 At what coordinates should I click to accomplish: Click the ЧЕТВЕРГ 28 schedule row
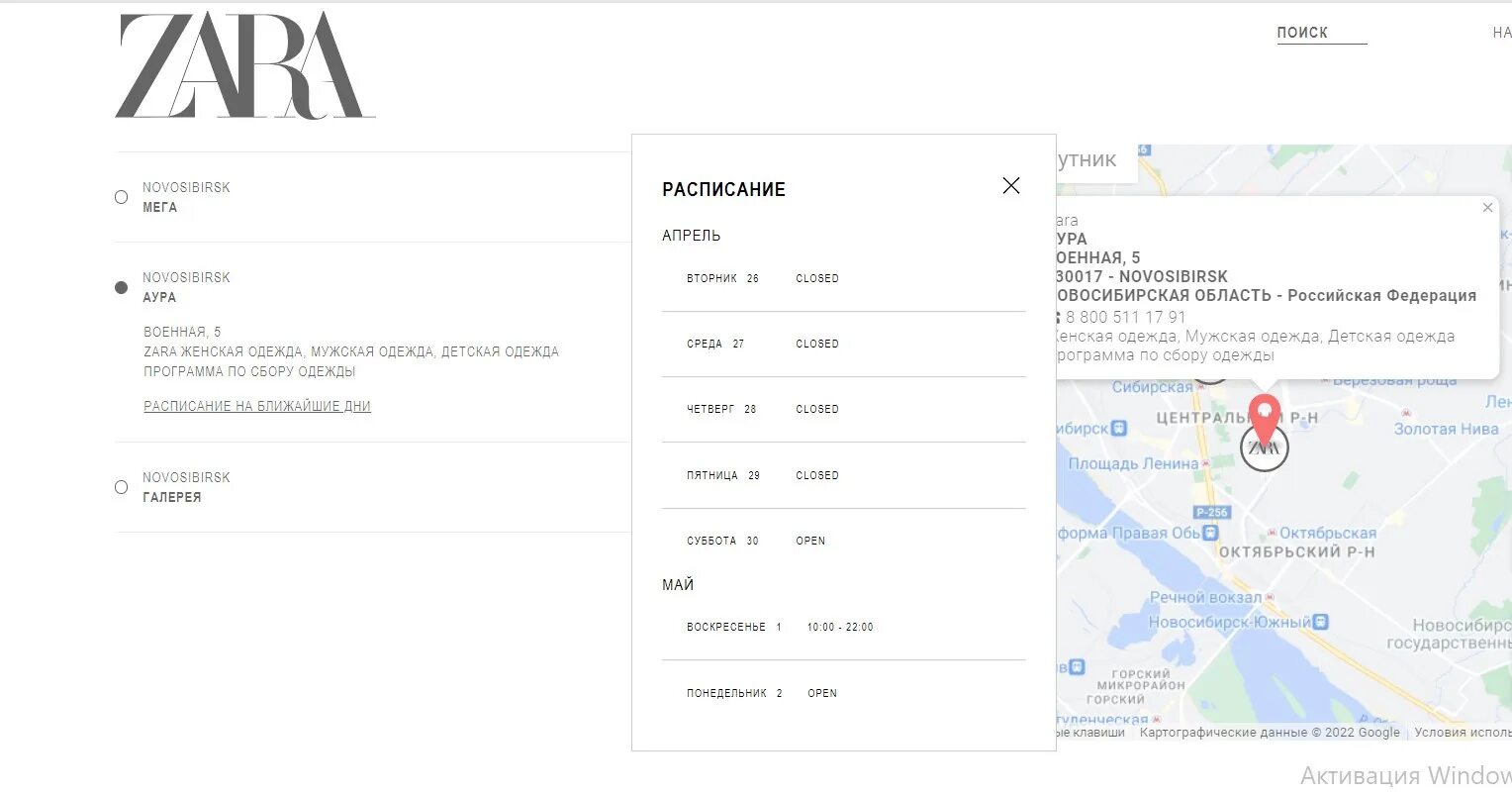pyautogui.click(x=843, y=410)
